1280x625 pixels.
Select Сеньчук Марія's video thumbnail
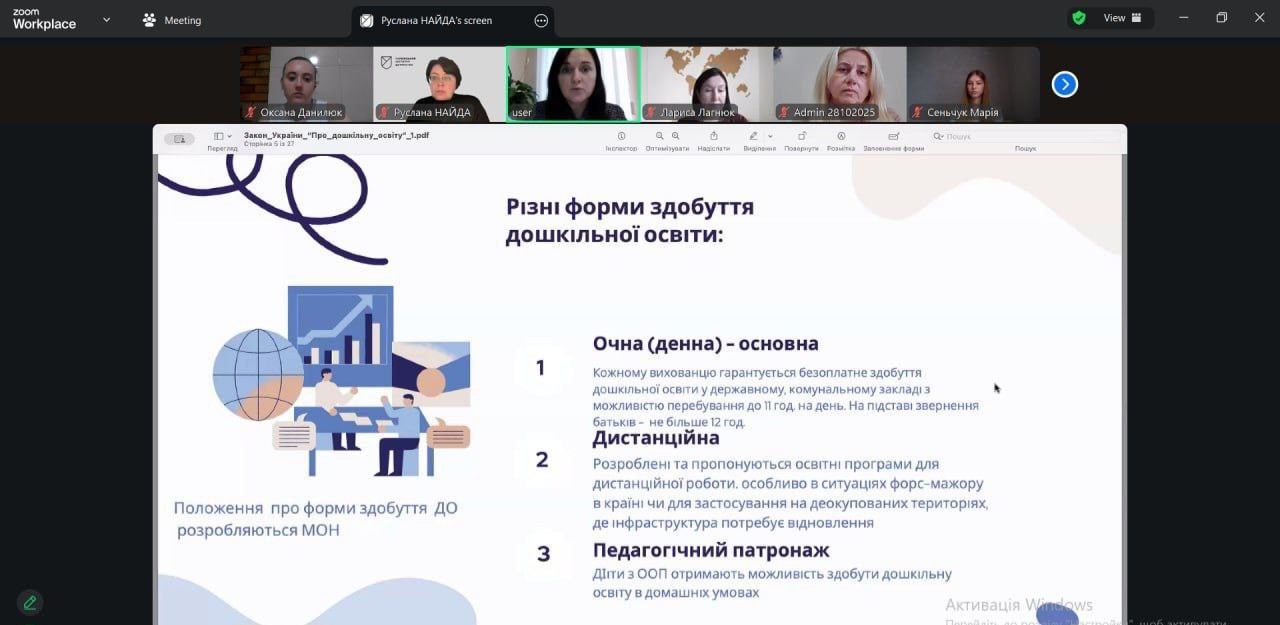[973, 84]
